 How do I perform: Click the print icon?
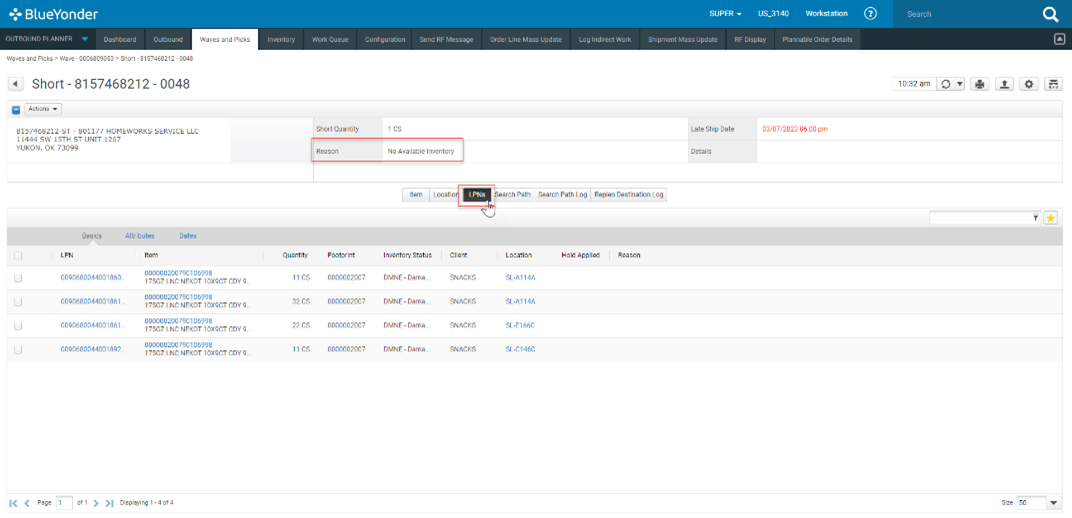click(x=980, y=84)
